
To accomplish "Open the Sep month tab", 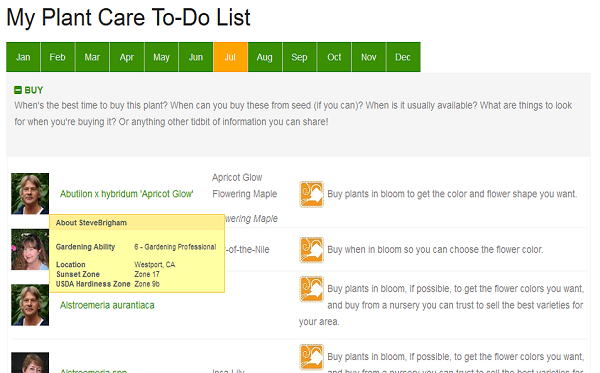I will tap(299, 57).
